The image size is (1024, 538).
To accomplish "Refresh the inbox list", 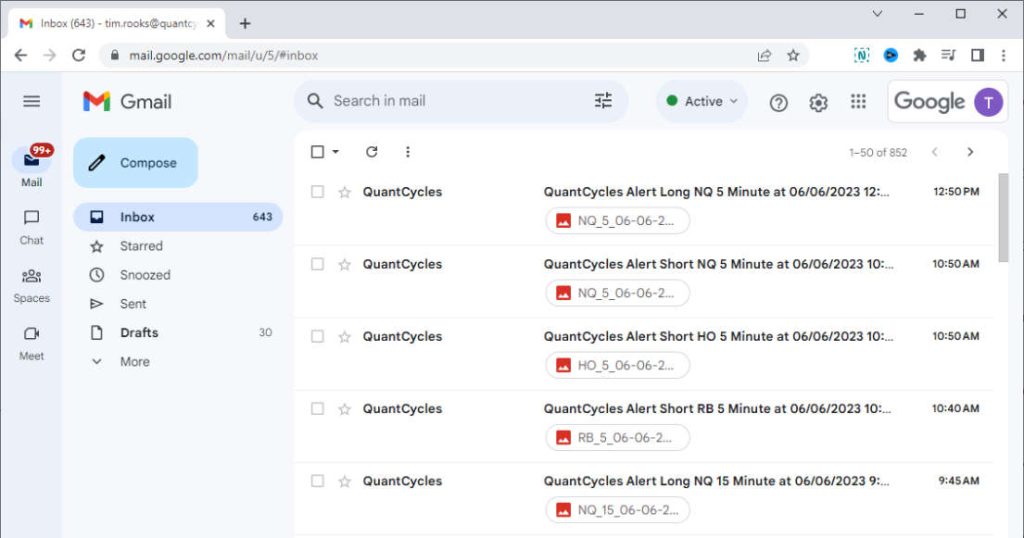I will pos(372,152).
